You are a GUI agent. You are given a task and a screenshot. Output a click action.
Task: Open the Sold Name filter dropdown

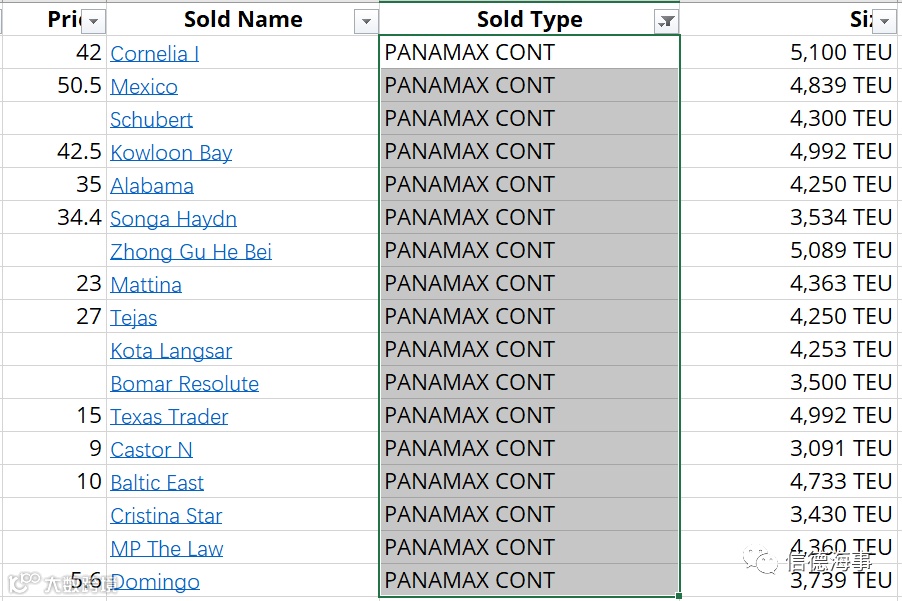[x=366, y=22]
